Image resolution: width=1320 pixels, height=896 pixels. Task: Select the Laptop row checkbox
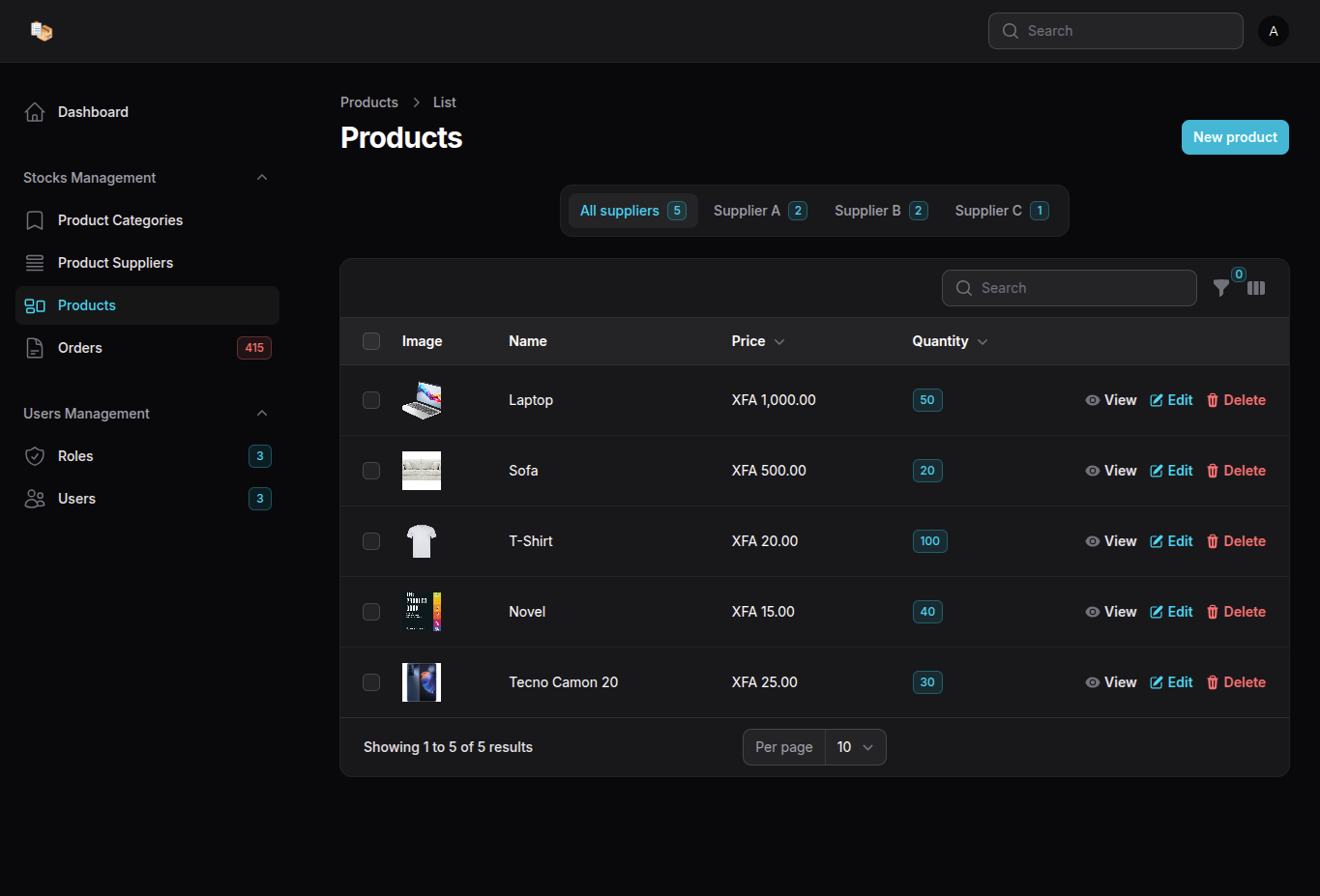371,400
